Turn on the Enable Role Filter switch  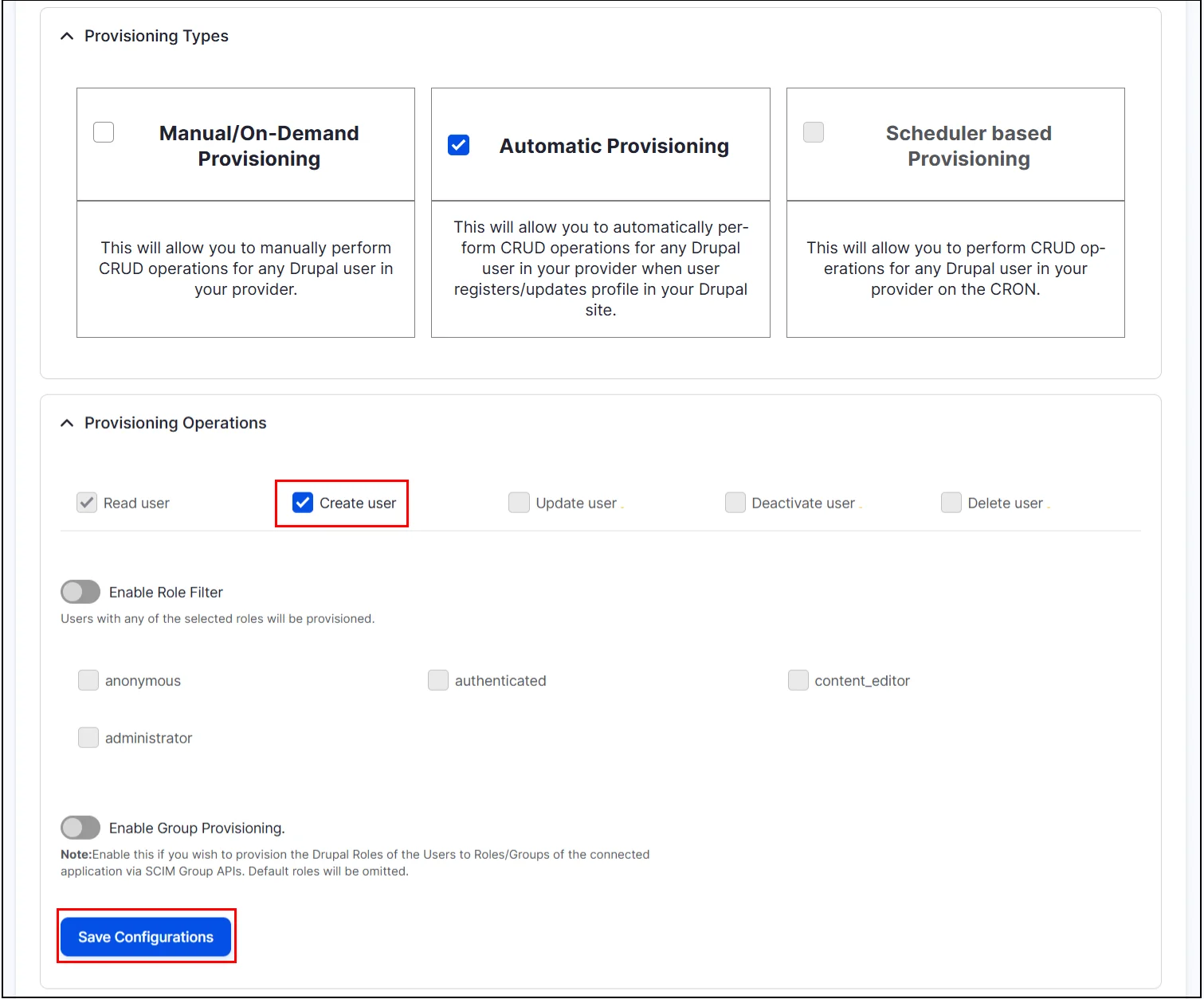pos(80,592)
